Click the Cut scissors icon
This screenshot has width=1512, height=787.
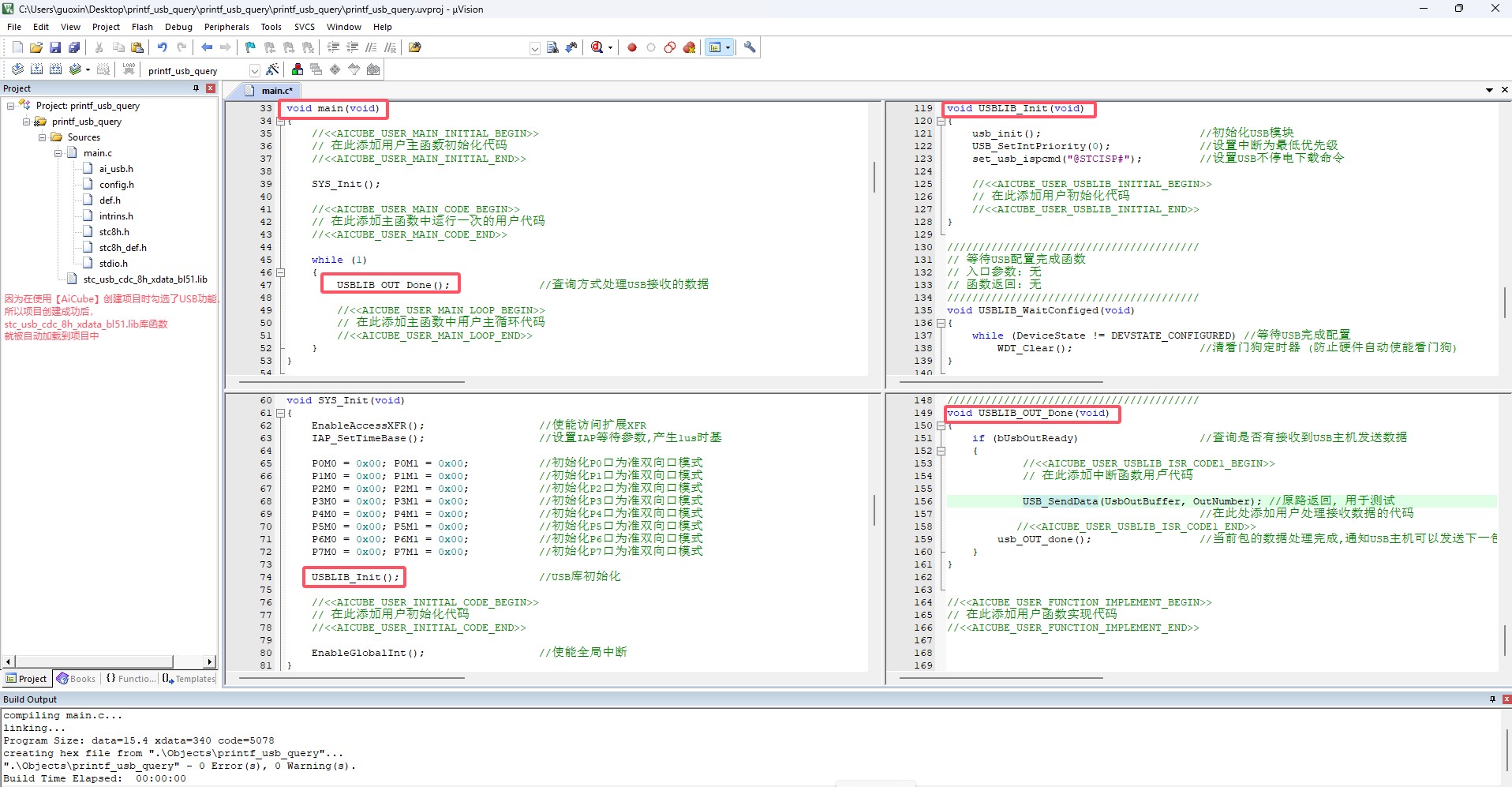point(99,47)
